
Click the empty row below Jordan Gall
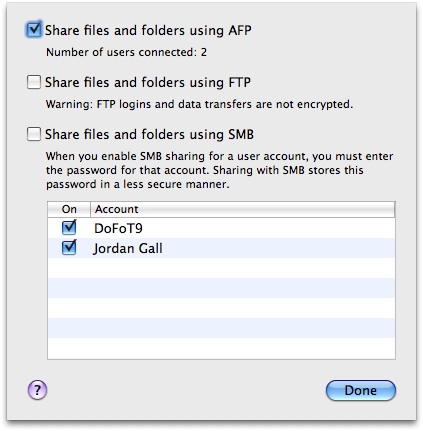click(221, 268)
